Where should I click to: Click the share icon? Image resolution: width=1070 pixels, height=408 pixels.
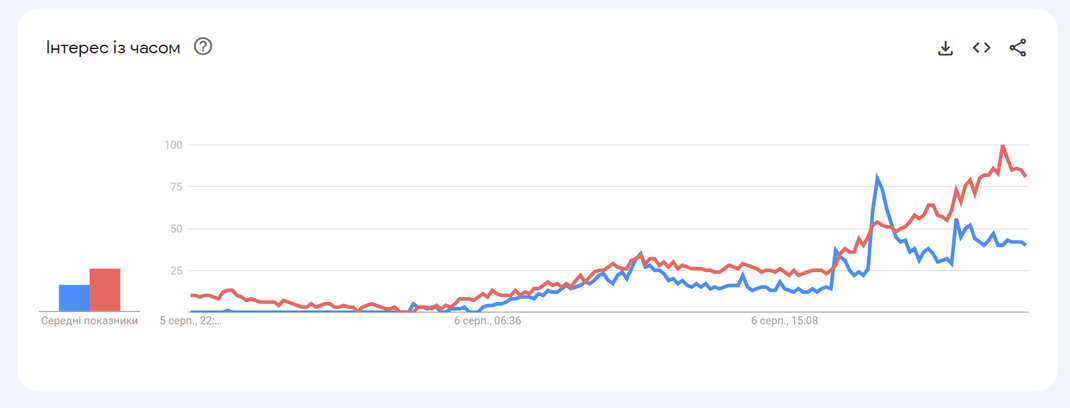click(1017, 48)
